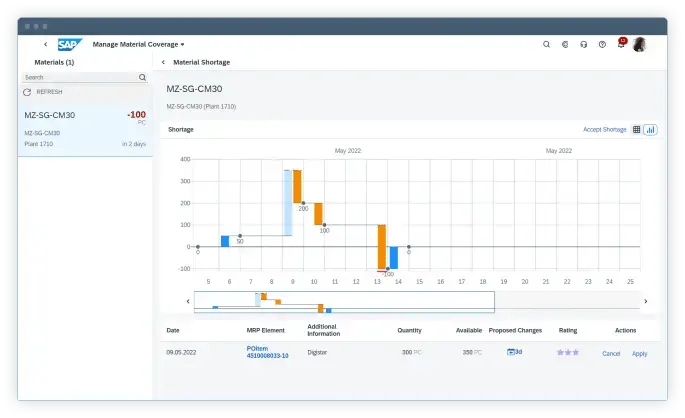The width and height of the screenshot is (685, 418).
Task: Click the 09.05.2022 date cell
Action: click(x=181, y=352)
